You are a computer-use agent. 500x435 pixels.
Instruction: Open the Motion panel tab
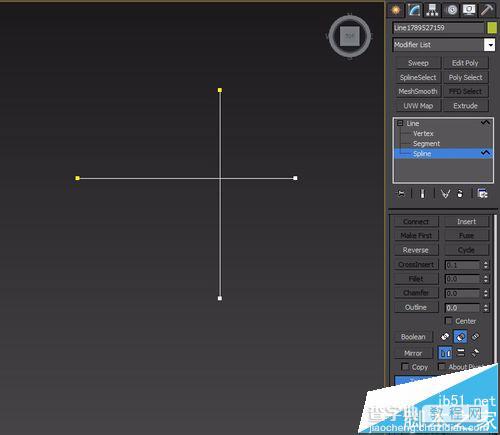452,10
